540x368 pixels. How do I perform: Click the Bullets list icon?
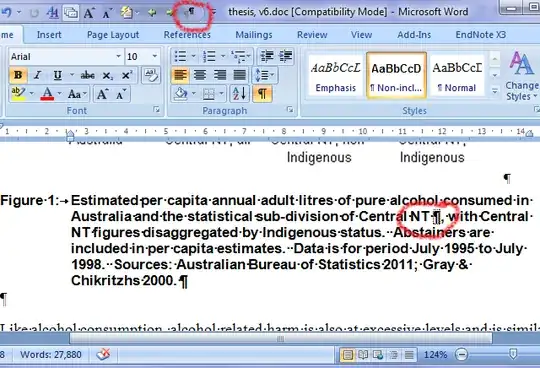tap(180, 56)
